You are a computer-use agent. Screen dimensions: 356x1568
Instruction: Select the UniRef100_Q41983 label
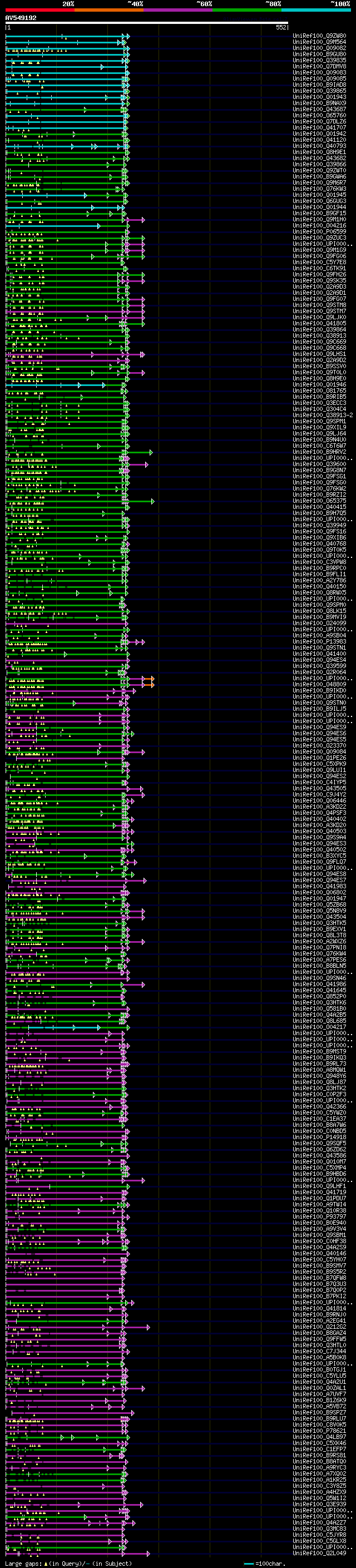tap(319, 886)
